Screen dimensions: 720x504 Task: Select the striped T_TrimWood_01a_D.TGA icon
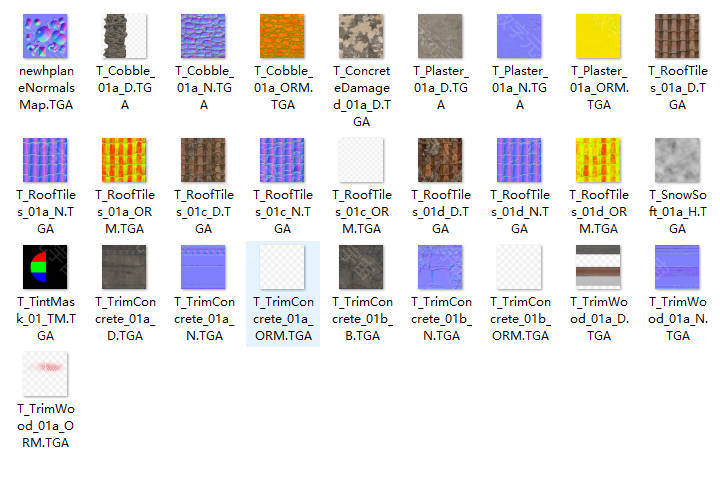[x=598, y=267]
